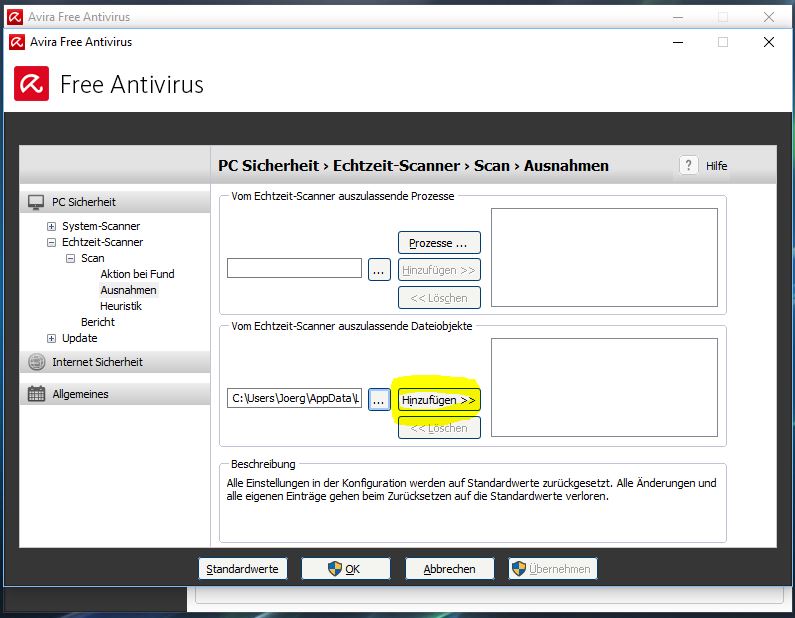Click the Avira umbrella logo in header
The image size is (795, 618).
point(31,84)
